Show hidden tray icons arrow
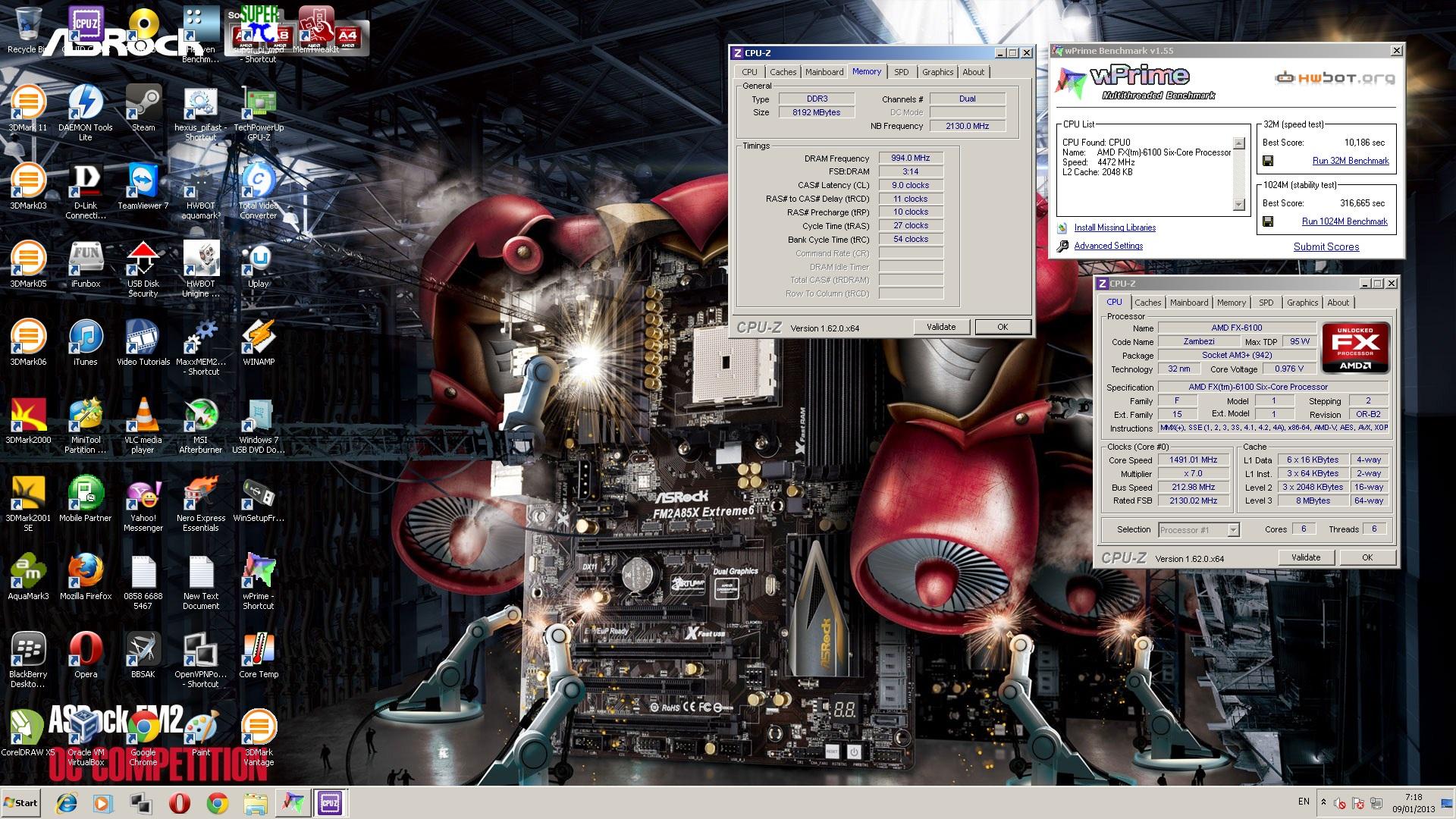 point(1323,802)
